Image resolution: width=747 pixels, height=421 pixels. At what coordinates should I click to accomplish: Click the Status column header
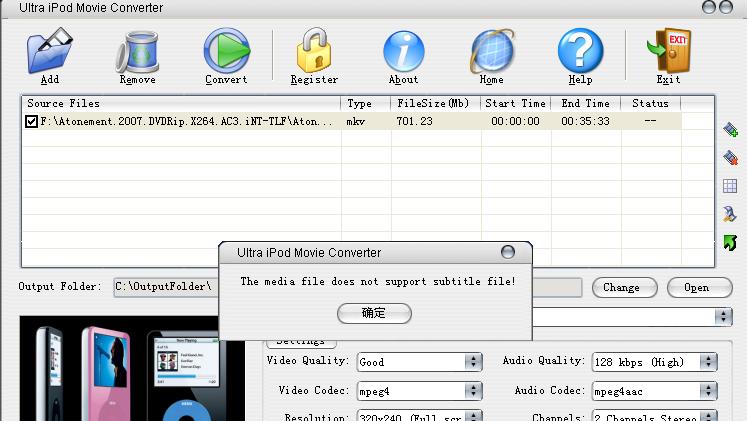[x=651, y=103]
